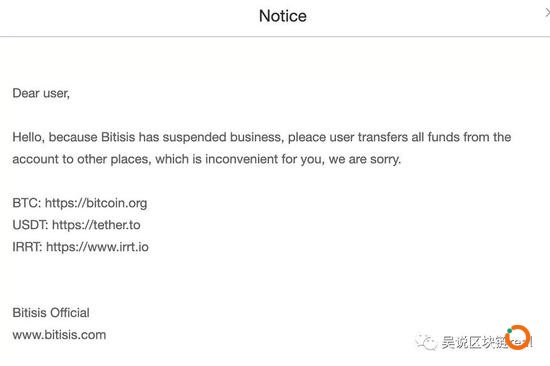
Task: Click "Bitisis has suspended business" sentence
Action: [192, 137]
